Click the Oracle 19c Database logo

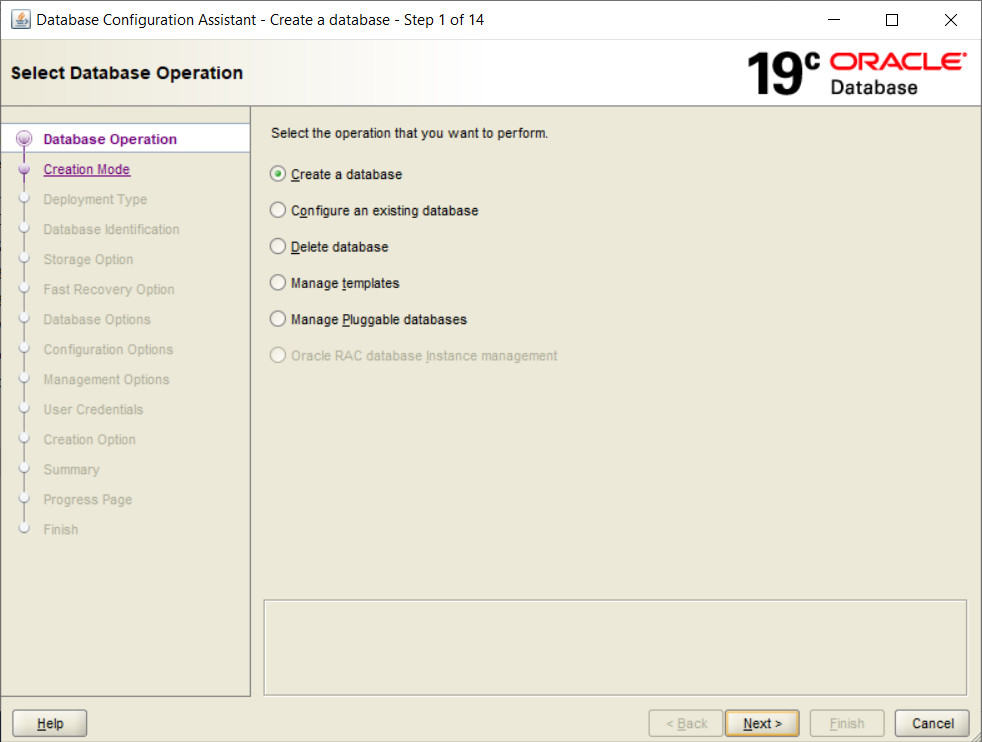(857, 73)
